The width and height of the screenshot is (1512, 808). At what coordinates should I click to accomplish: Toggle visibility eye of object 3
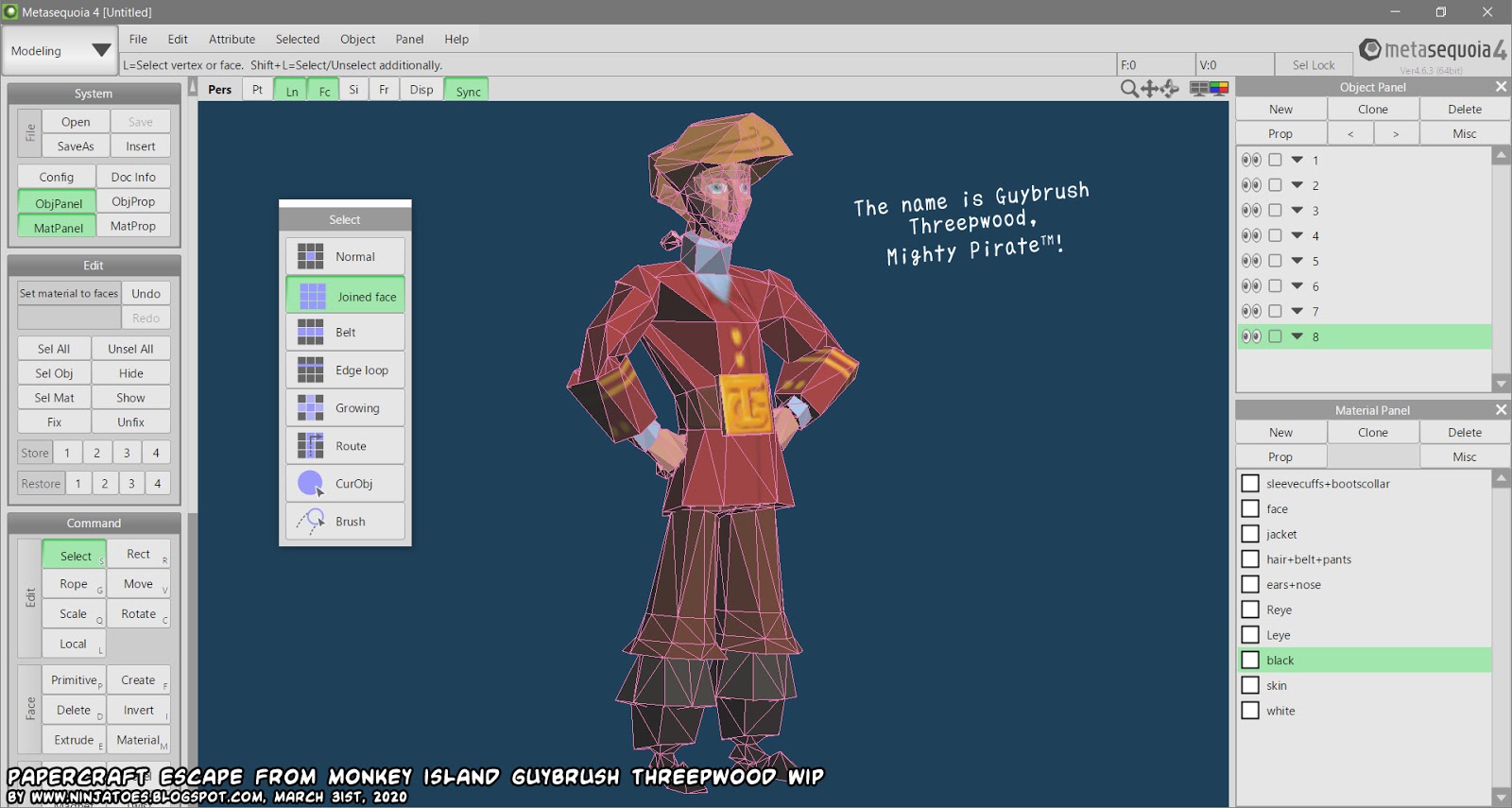point(1251,210)
